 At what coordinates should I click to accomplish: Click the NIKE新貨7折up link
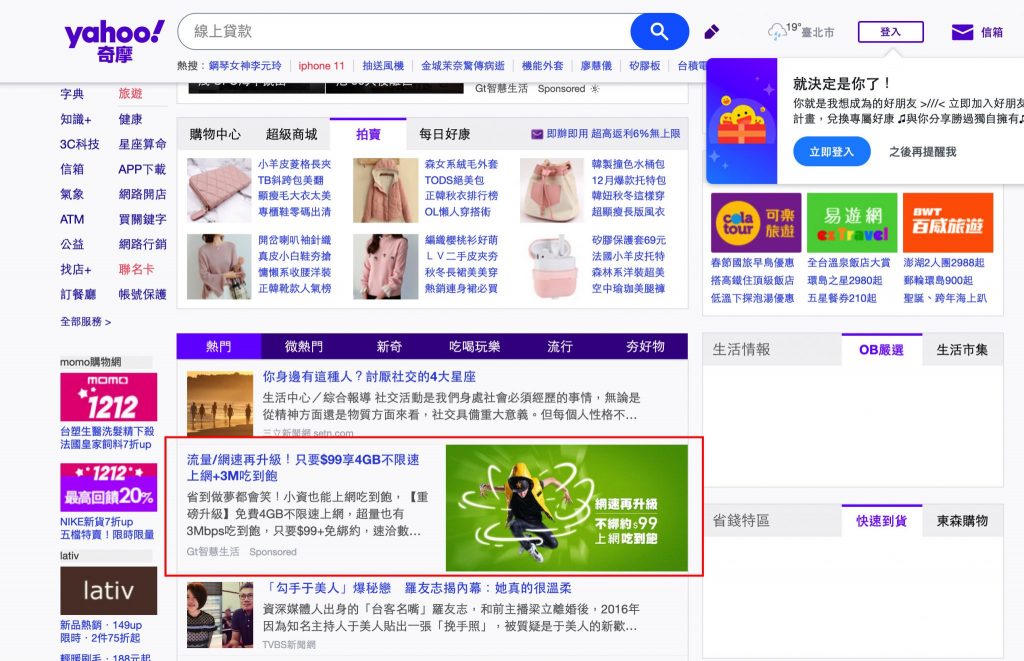[x=97, y=521]
